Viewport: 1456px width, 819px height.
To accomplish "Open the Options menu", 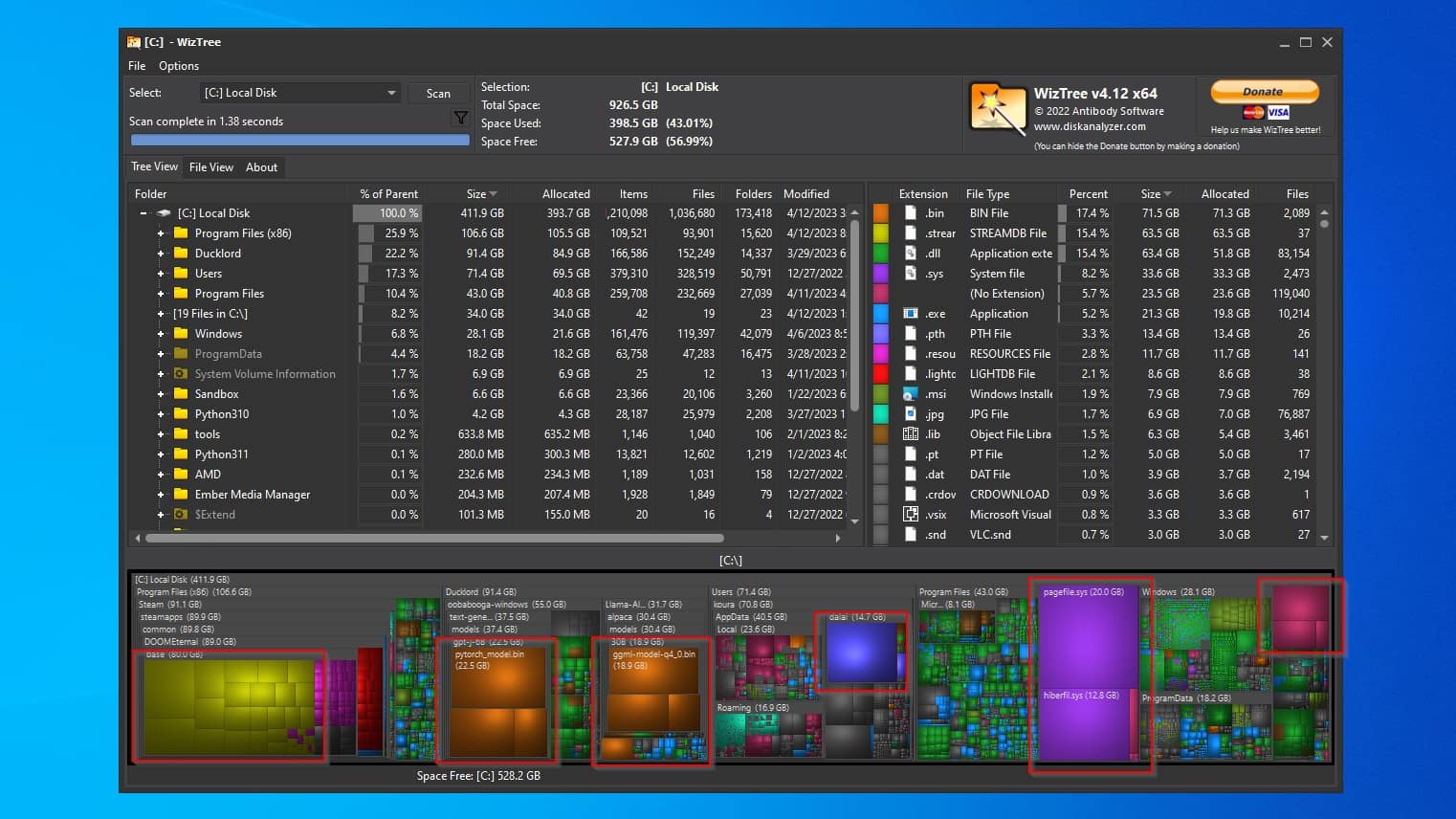I will point(179,66).
